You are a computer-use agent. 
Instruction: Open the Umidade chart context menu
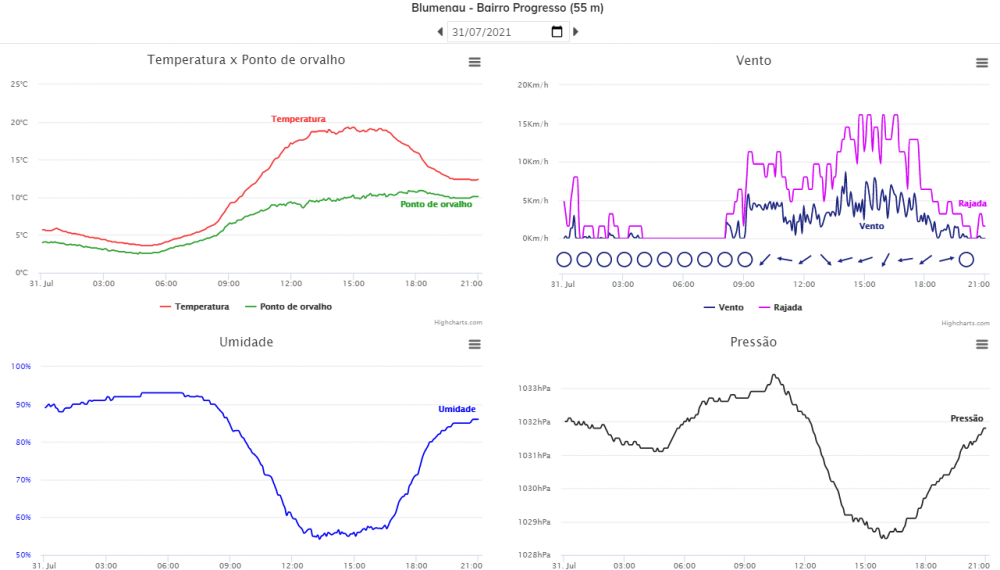tap(475, 344)
